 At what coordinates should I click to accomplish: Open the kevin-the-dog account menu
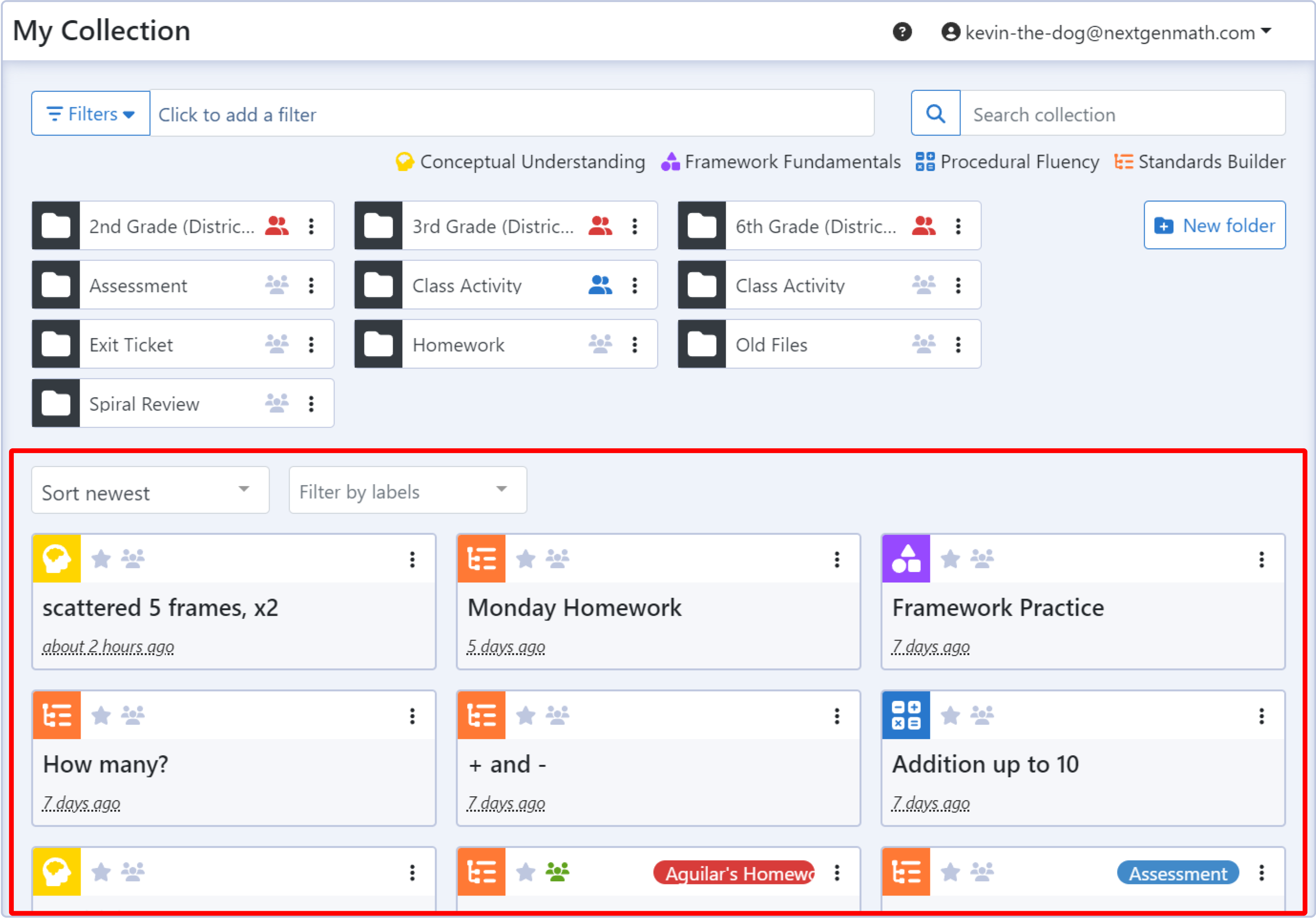1107,32
